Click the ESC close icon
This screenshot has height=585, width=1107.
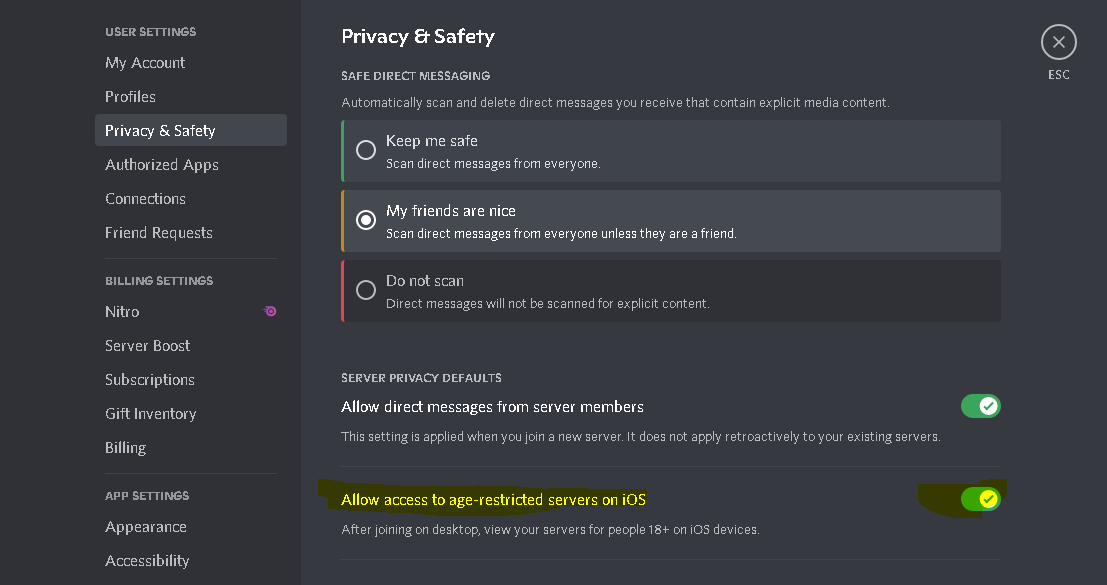tap(1058, 42)
